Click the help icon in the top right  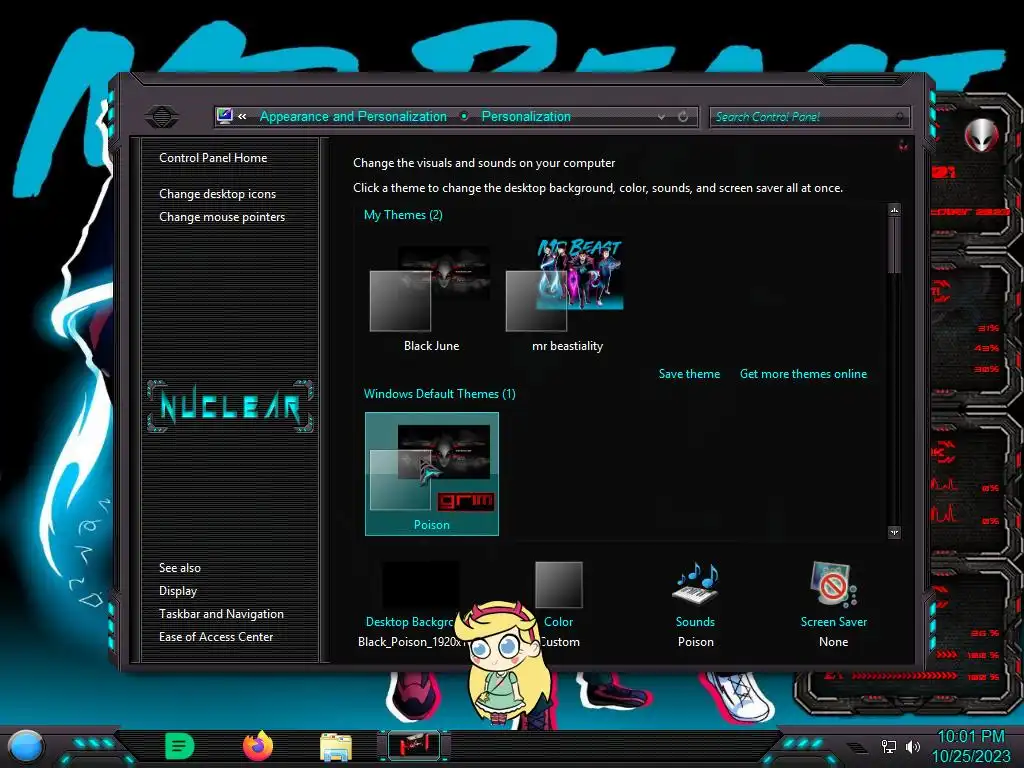click(903, 144)
